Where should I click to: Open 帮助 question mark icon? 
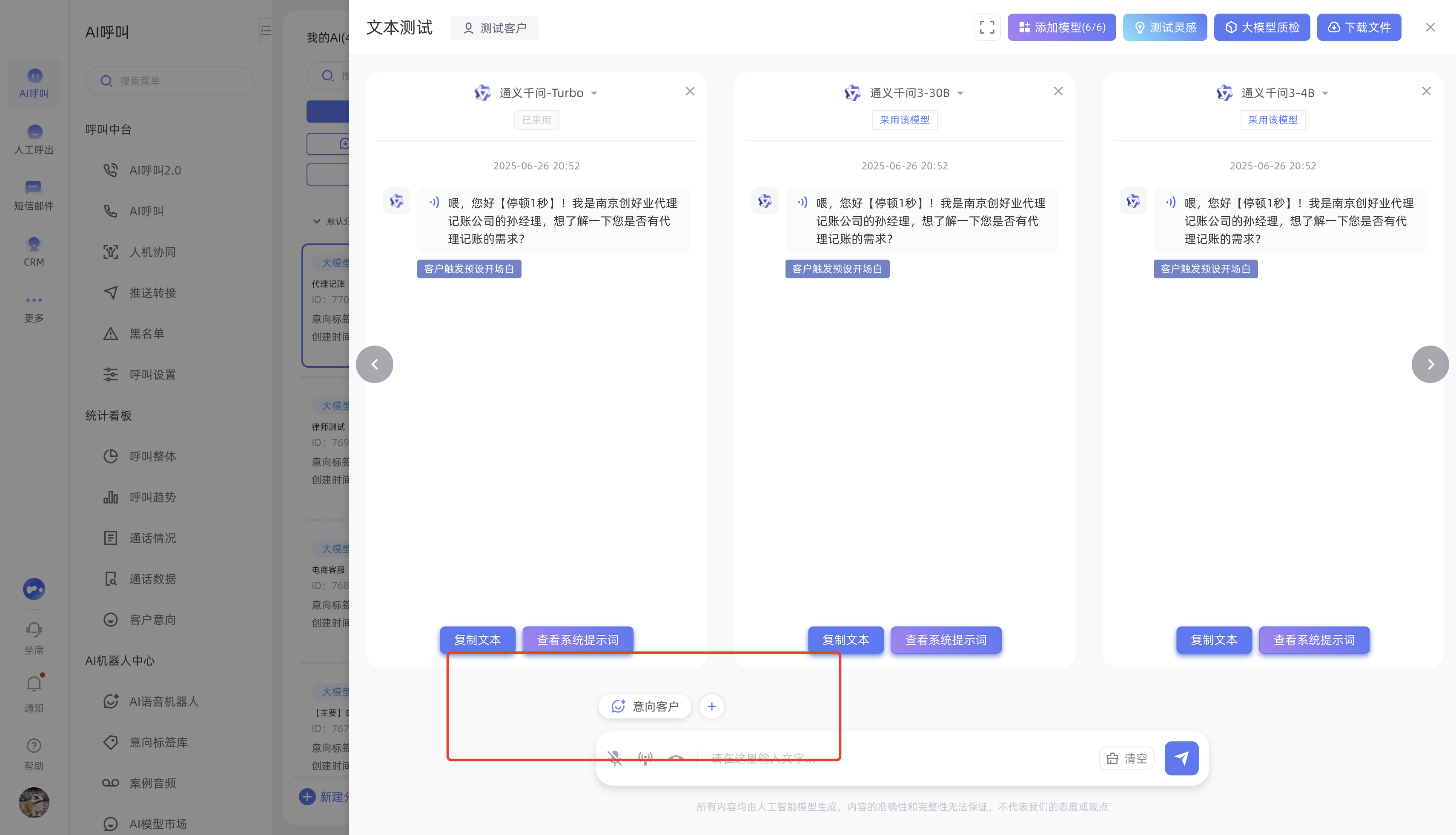coord(34,754)
